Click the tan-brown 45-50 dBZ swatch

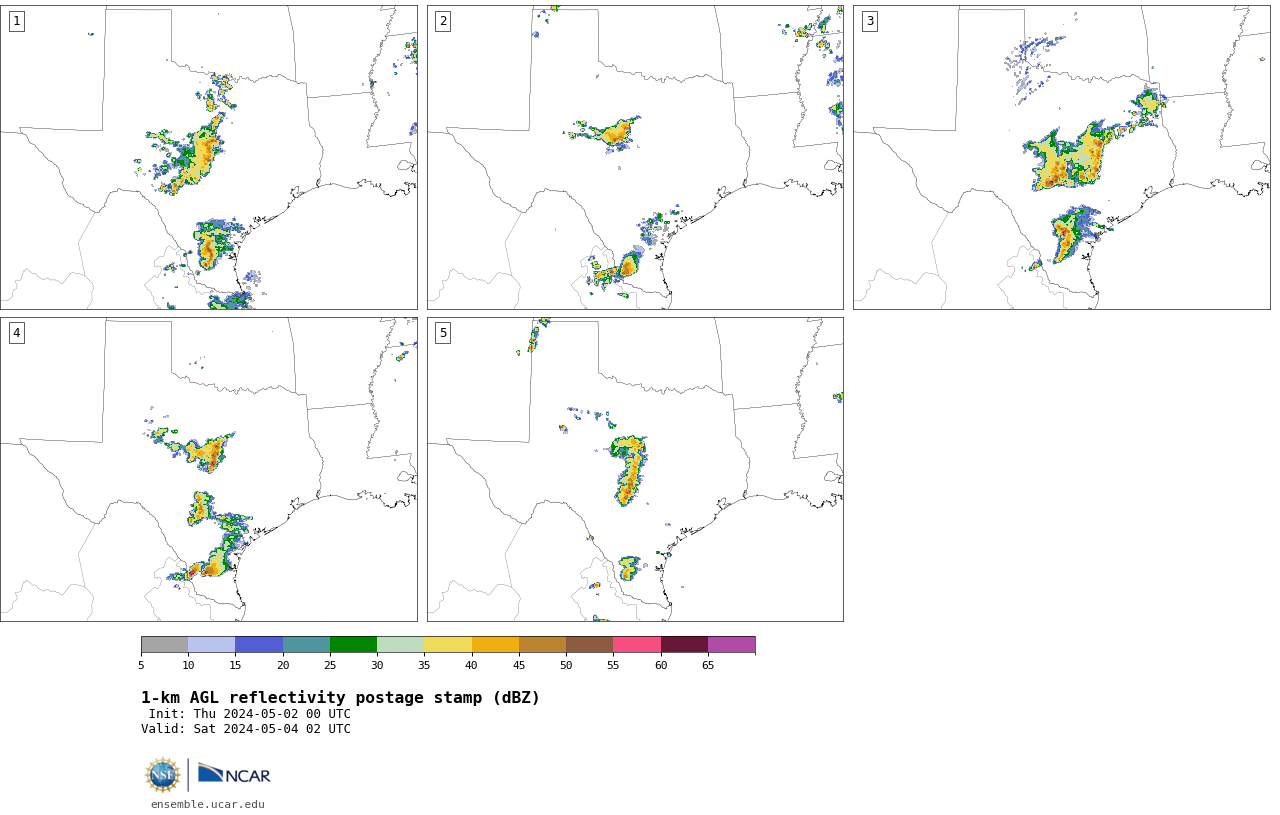tap(542, 644)
